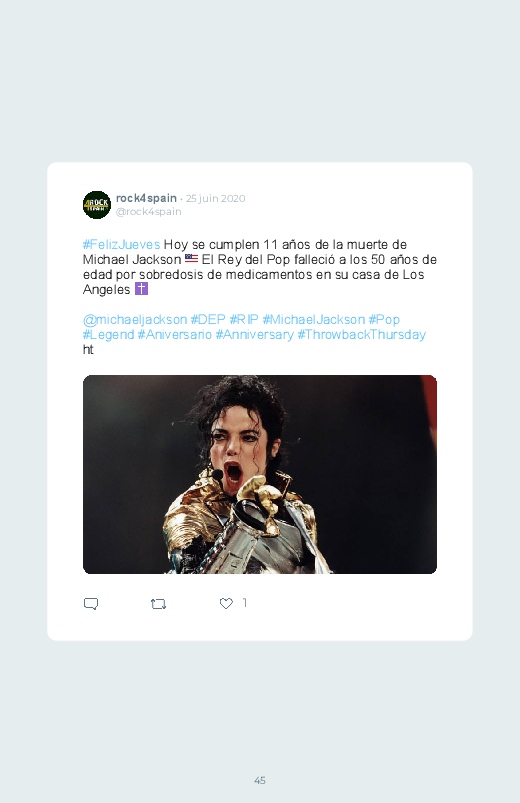Screen dimensions: 520x803
Task: Click the 25 juin 2020 date
Action: click(216, 199)
